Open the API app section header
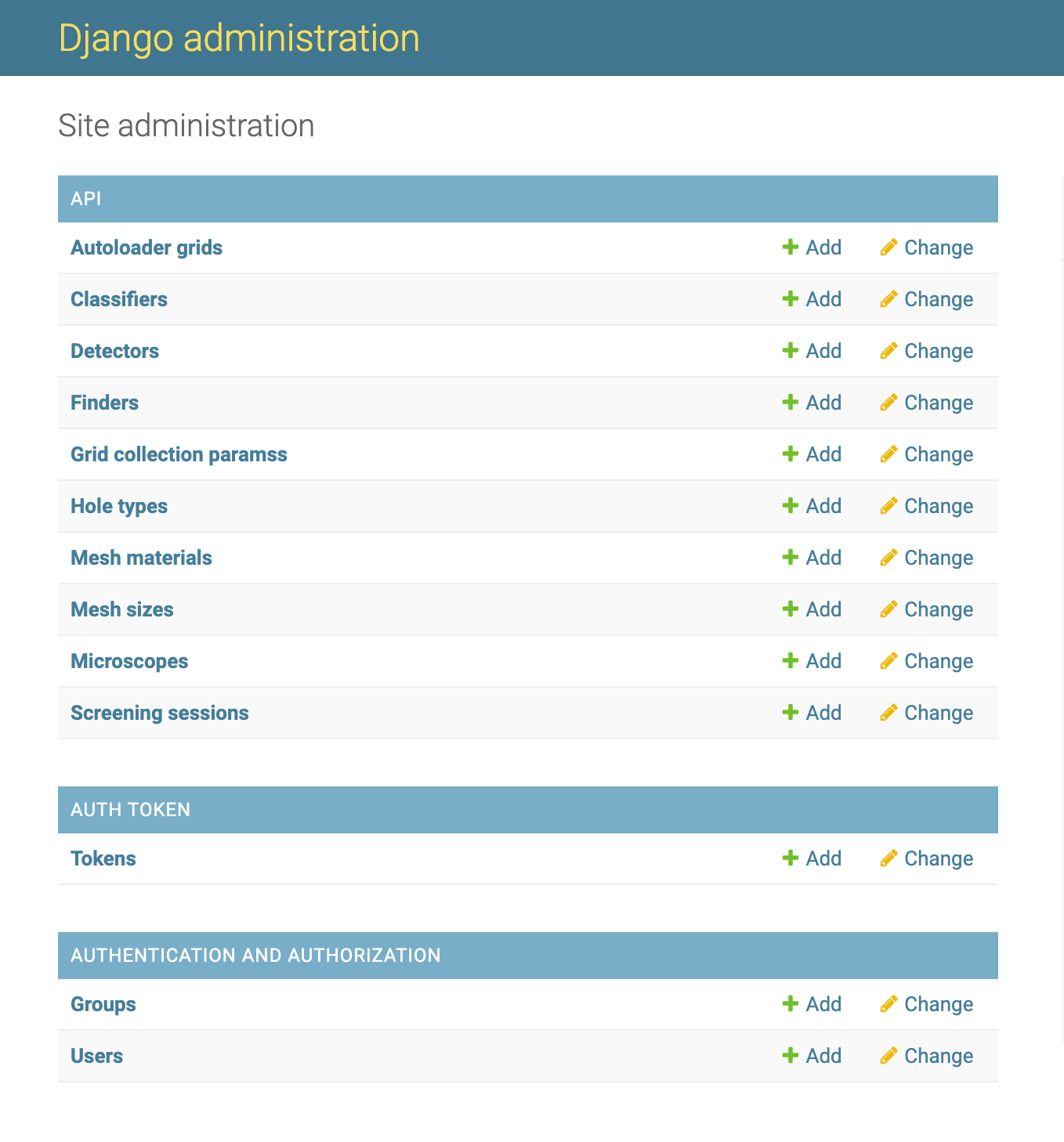Screen dimensions: 1064x1142 [x=86, y=199]
